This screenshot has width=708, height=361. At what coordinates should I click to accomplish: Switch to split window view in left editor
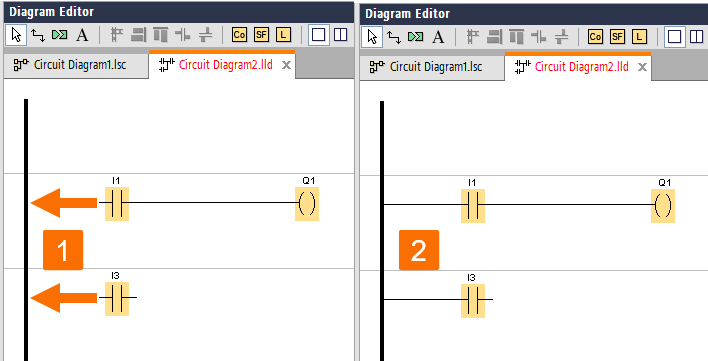pyautogui.click(x=340, y=35)
